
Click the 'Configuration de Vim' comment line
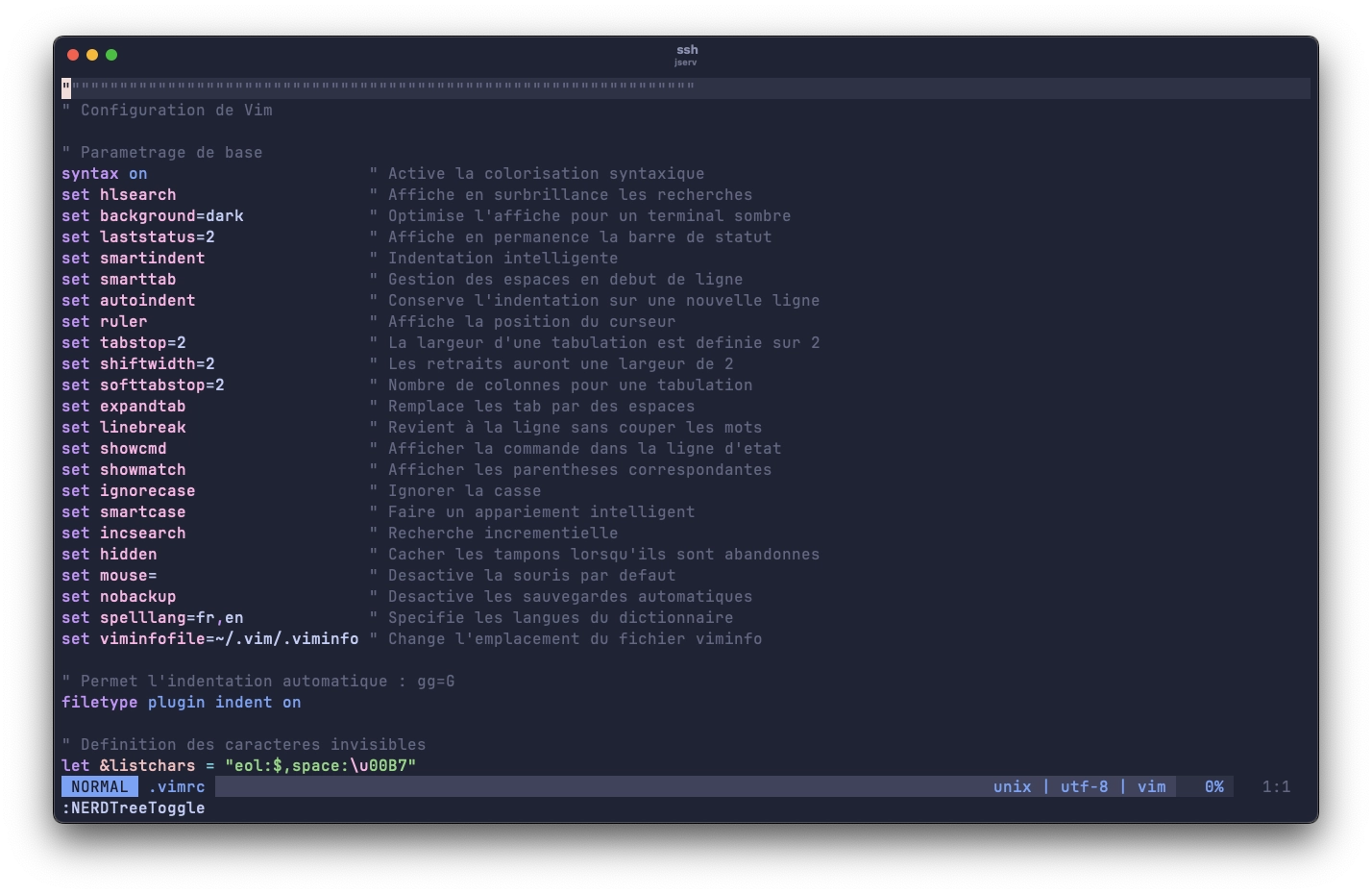point(167,111)
